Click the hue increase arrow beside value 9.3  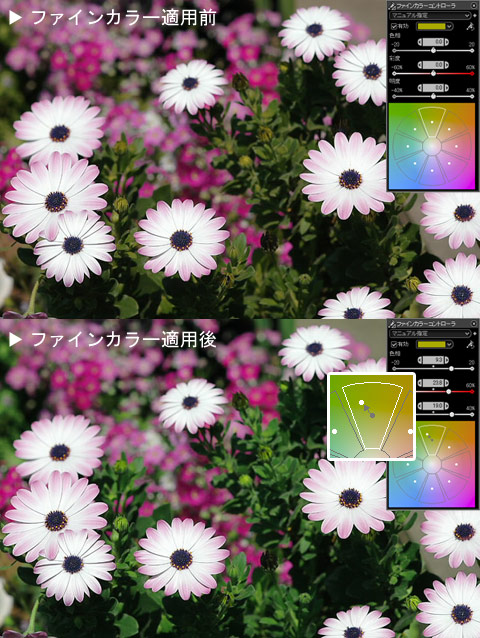(447, 360)
